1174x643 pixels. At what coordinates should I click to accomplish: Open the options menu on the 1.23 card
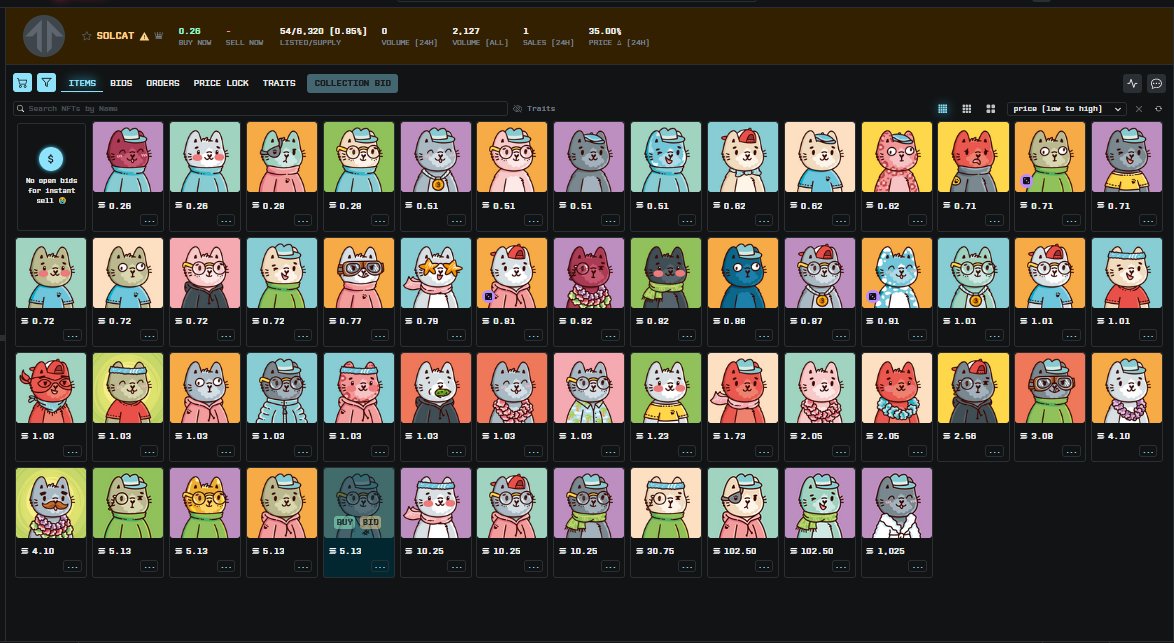[687, 451]
